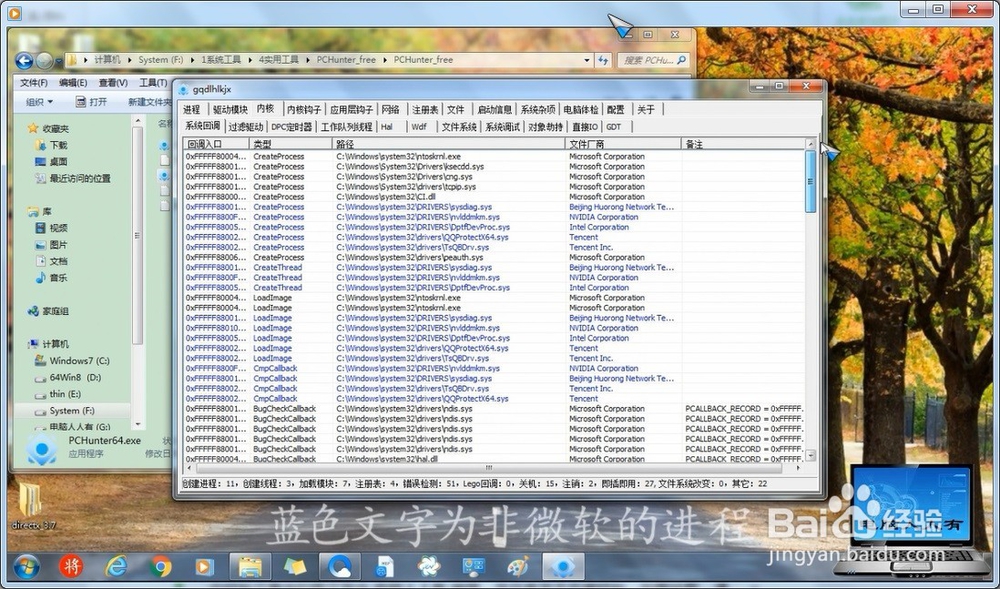This screenshot has width=1000, height=589.
Task: Open GDT sub-tab
Action: point(614,127)
